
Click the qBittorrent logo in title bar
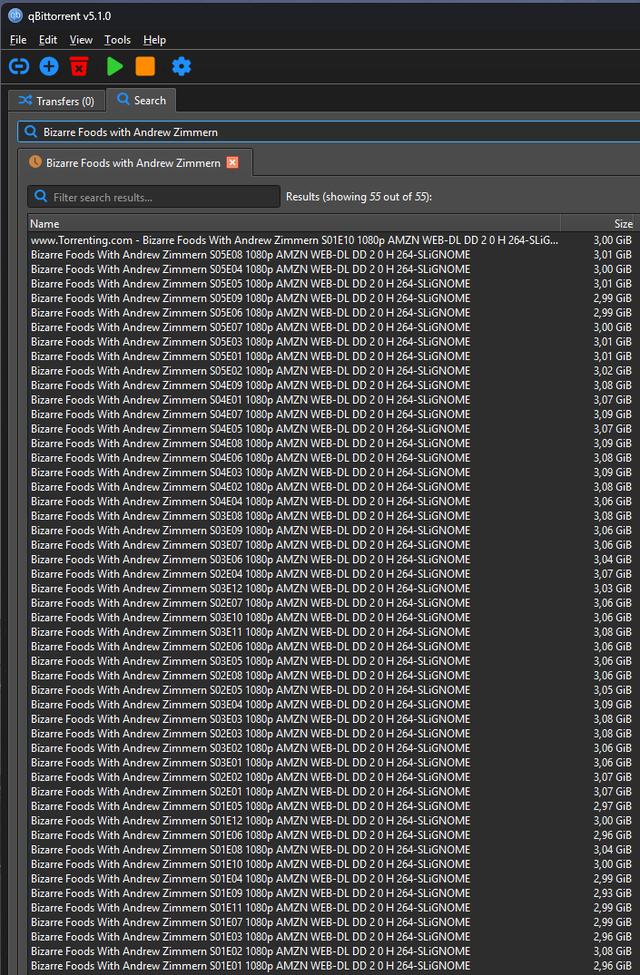click(15, 15)
